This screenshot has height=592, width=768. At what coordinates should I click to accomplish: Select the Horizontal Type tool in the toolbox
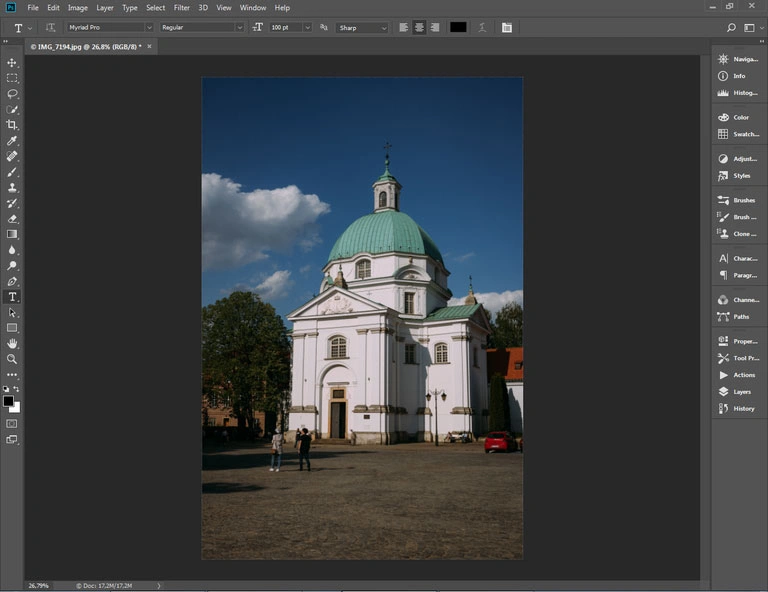point(12,297)
